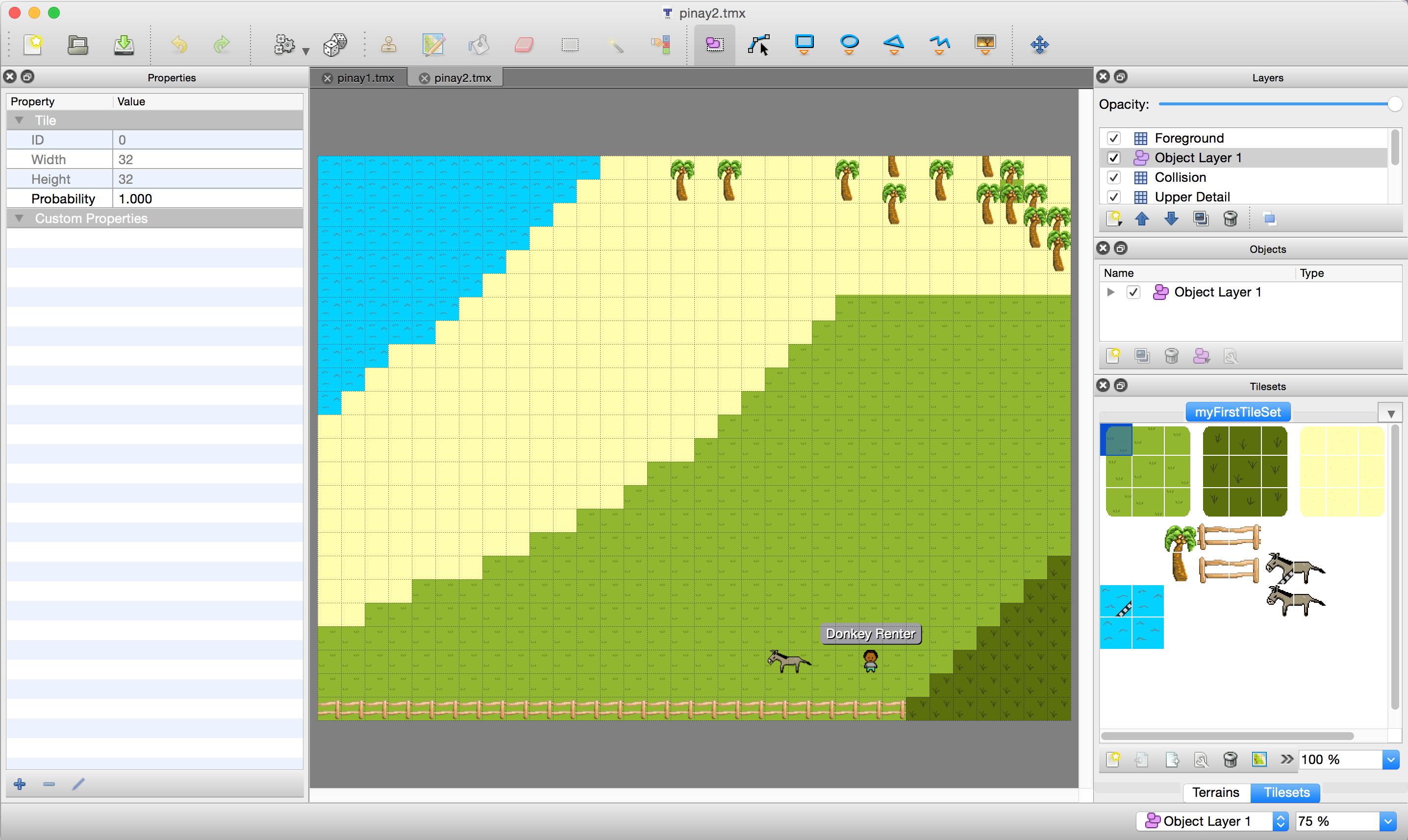Click the Move layer offset tool
Screen dimensions: 1408x840
(1039, 44)
